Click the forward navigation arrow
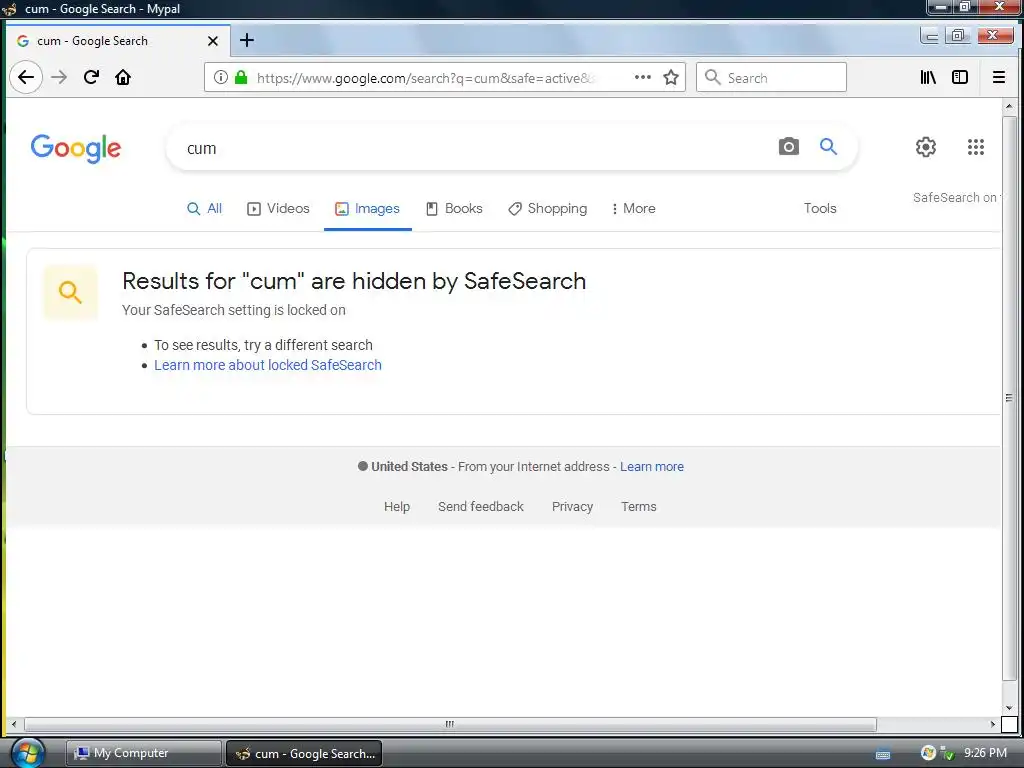The image size is (1024, 768). coord(59,77)
